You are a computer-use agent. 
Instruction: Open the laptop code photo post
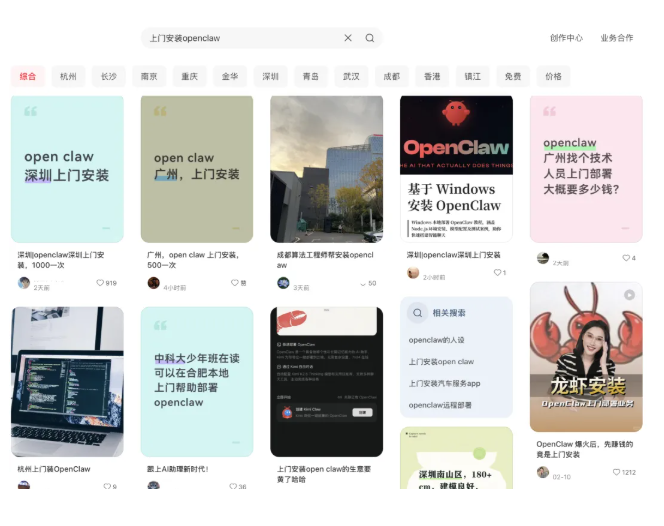click(68, 381)
